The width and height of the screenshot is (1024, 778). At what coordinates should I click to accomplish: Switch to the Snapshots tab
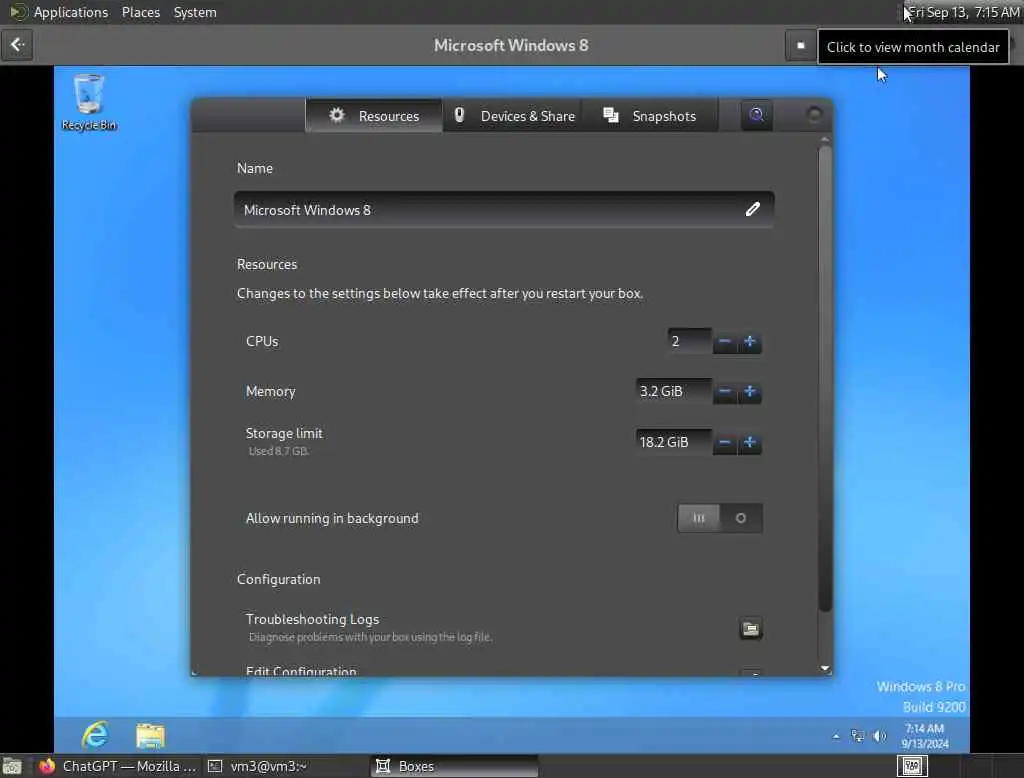[x=650, y=116]
